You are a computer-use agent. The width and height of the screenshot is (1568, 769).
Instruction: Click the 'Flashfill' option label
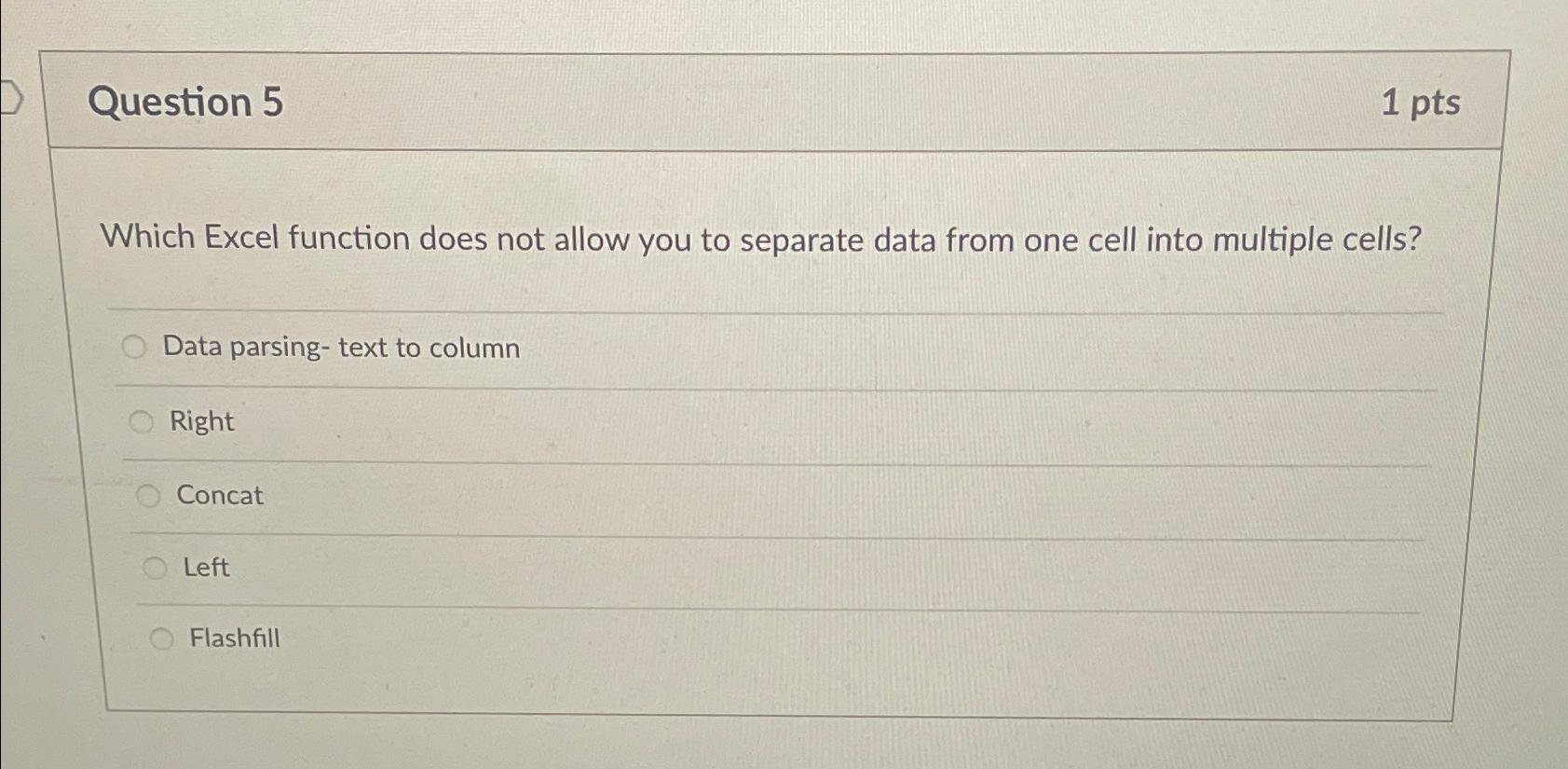click(x=234, y=638)
